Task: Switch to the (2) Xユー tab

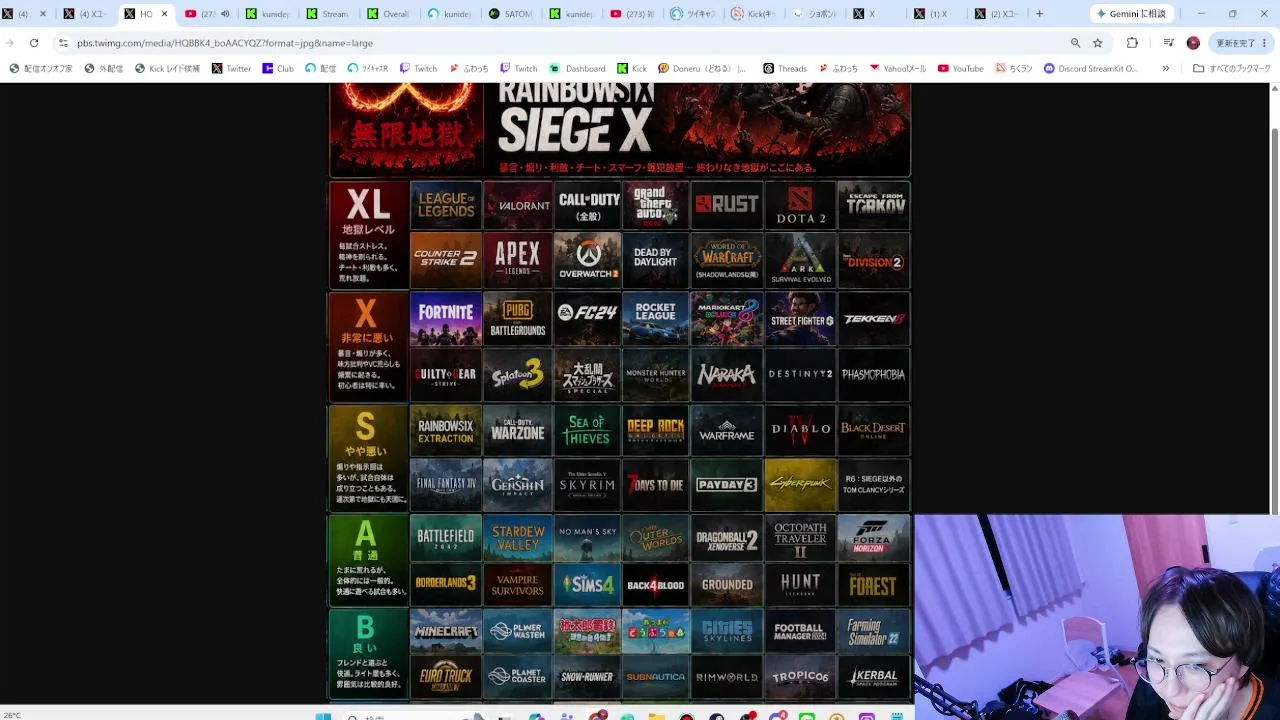Action: pyautogui.click(x=995, y=14)
